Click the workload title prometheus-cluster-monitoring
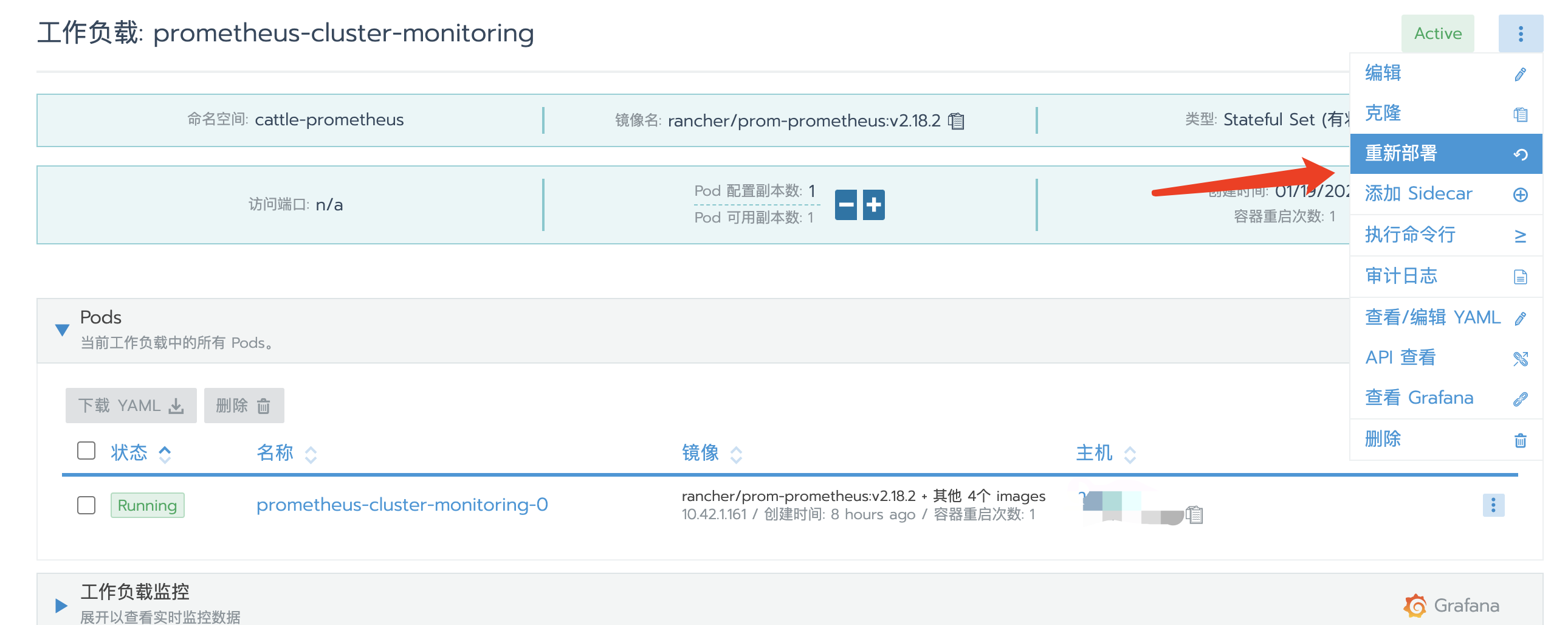The image size is (1568, 625). (x=343, y=33)
